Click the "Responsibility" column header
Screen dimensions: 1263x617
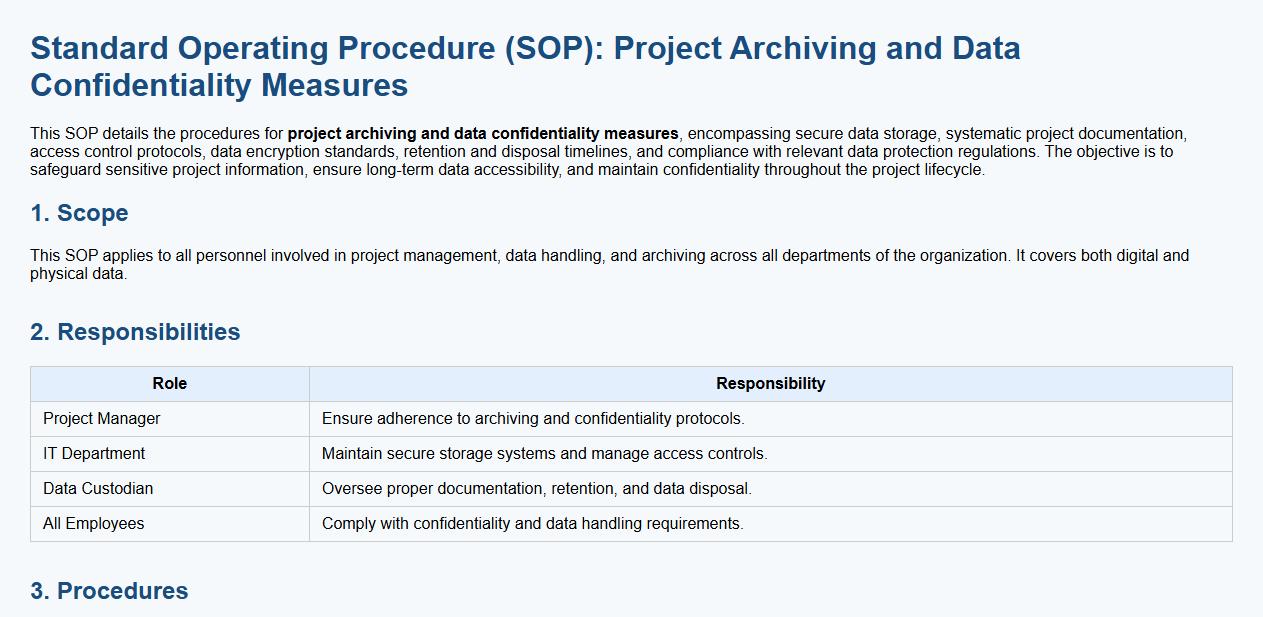[770, 384]
